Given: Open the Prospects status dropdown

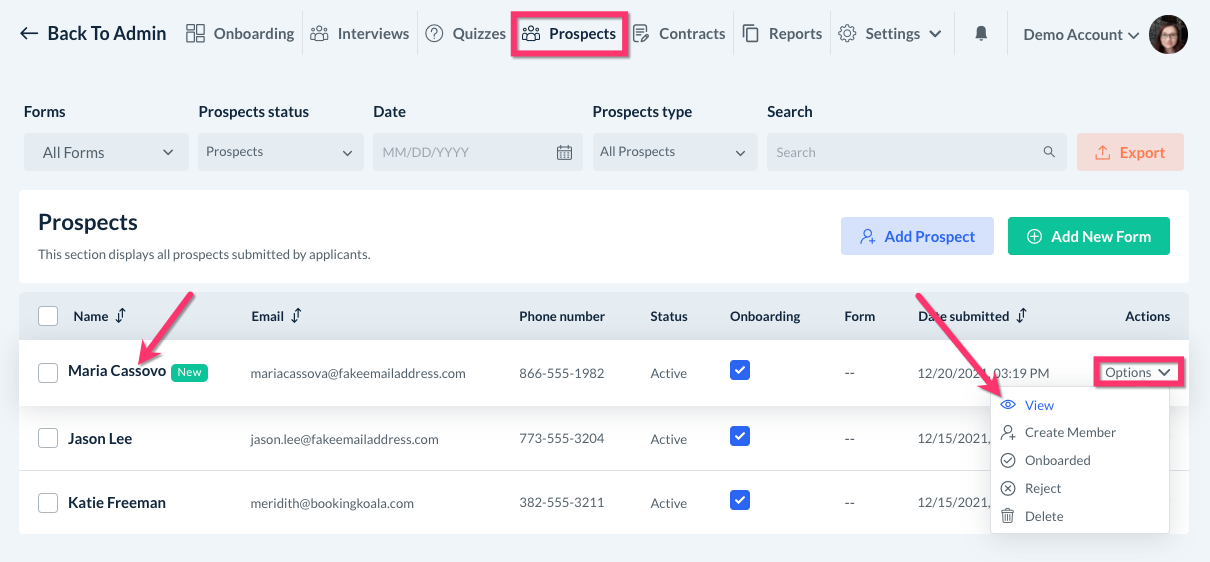Looking at the screenshot, I should click(279, 152).
